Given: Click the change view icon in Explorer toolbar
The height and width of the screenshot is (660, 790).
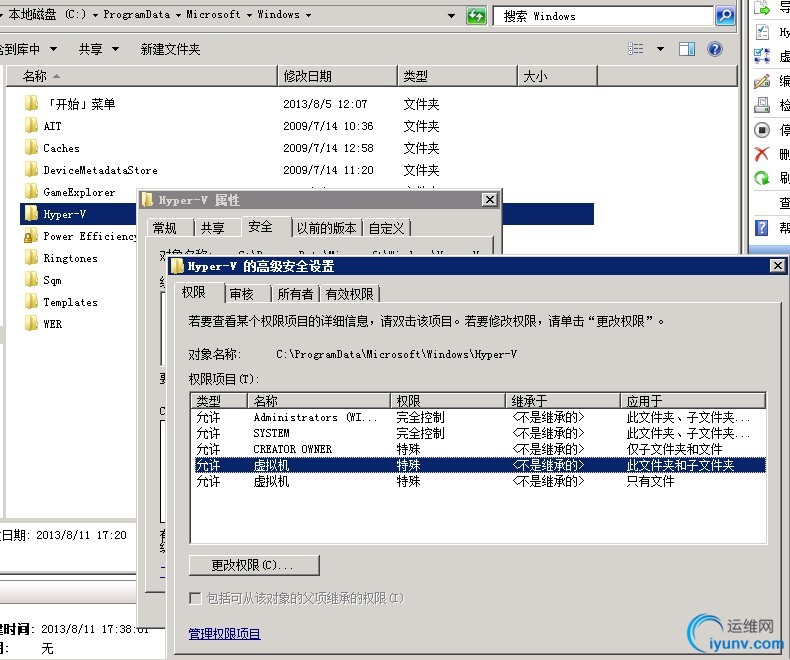Looking at the screenshot, I should (636, 49).
